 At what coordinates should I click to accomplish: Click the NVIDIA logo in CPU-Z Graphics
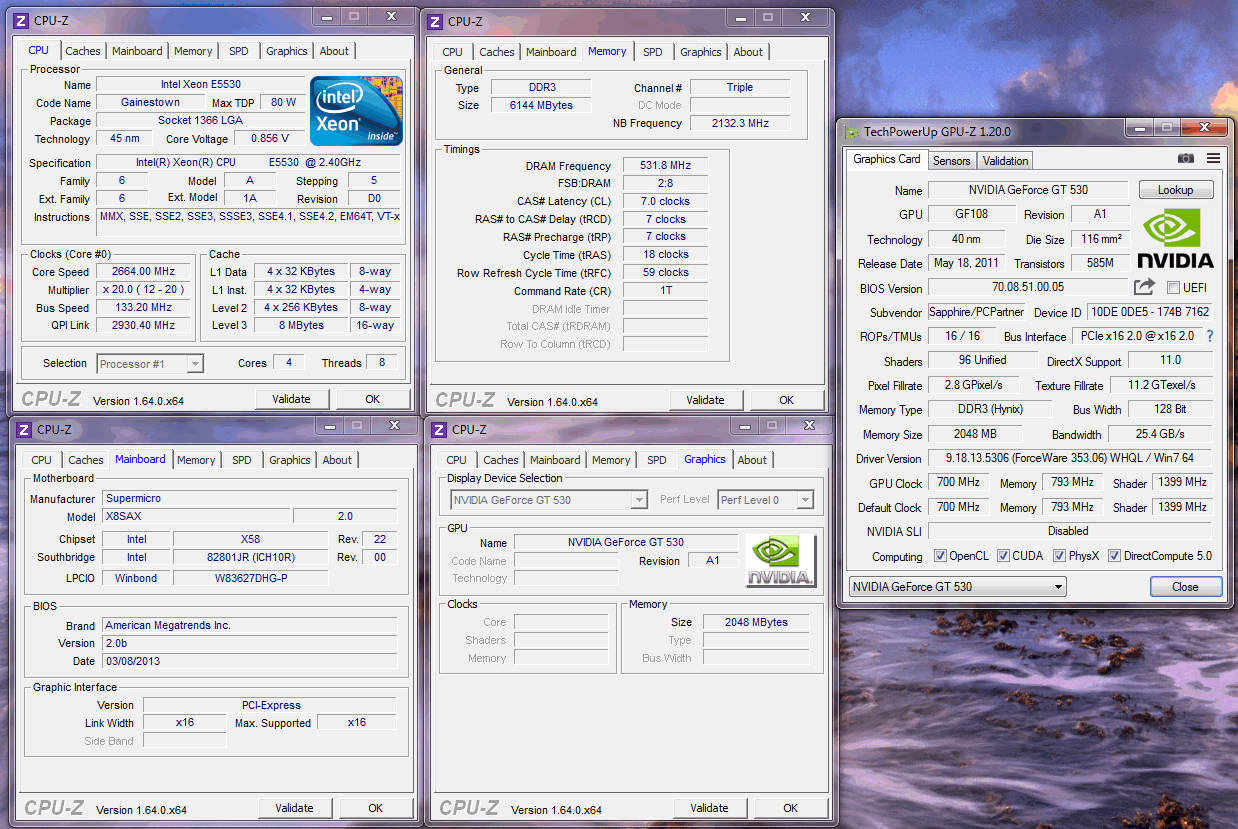tap(781, 561)
